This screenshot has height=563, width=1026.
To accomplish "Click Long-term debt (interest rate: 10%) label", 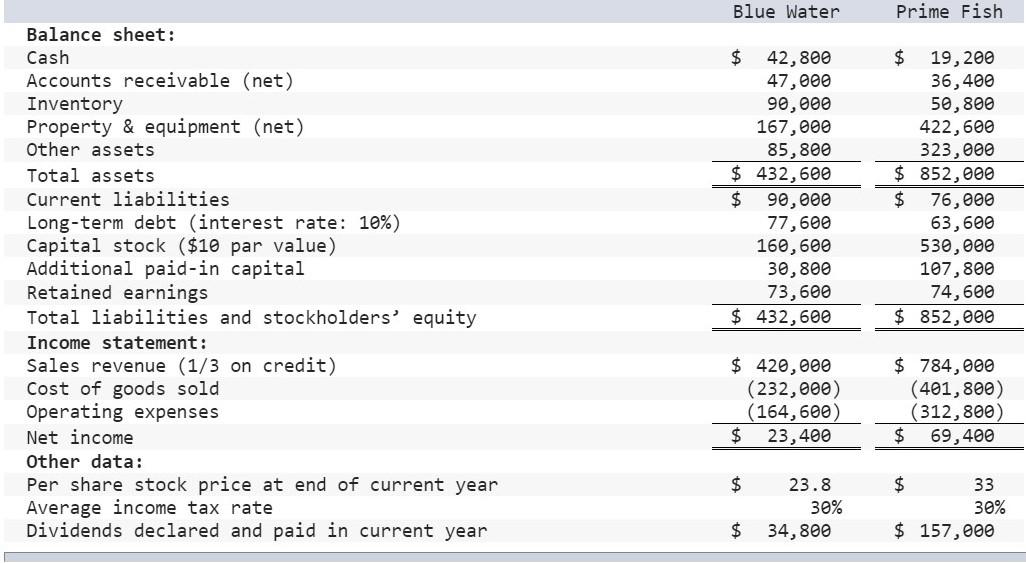I will 213,223.
